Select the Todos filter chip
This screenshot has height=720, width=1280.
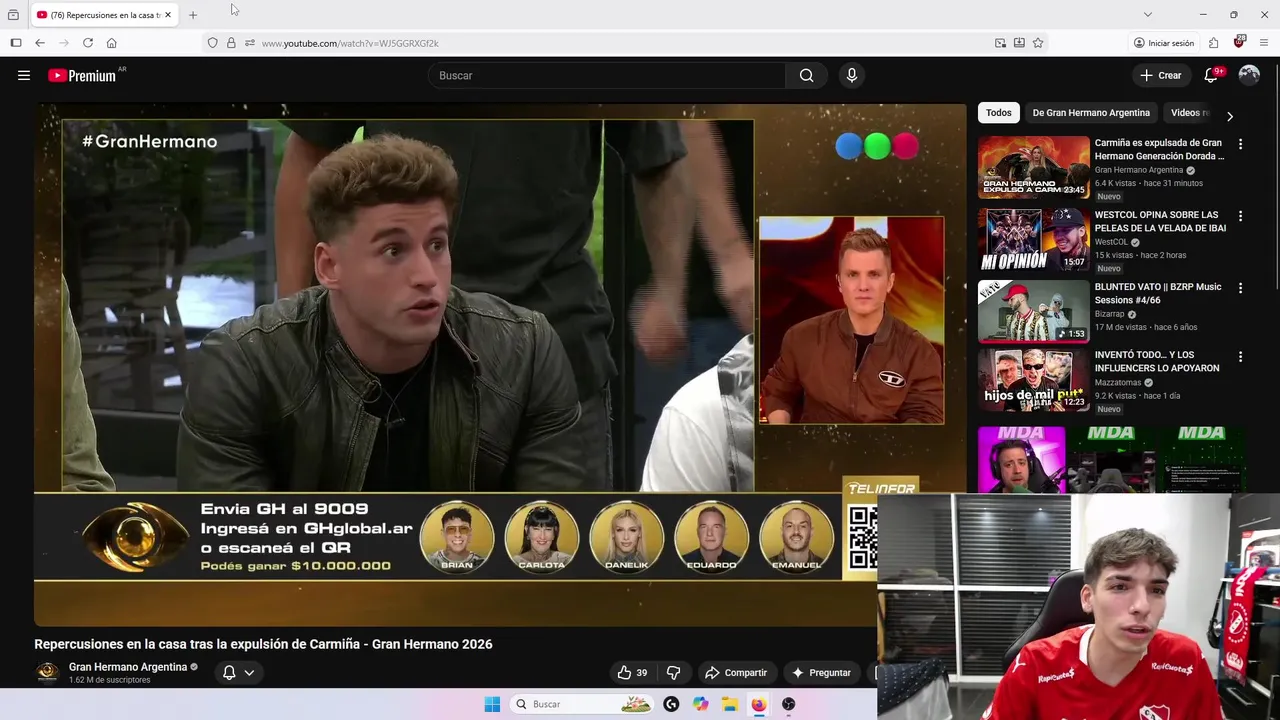pos(998,113)
